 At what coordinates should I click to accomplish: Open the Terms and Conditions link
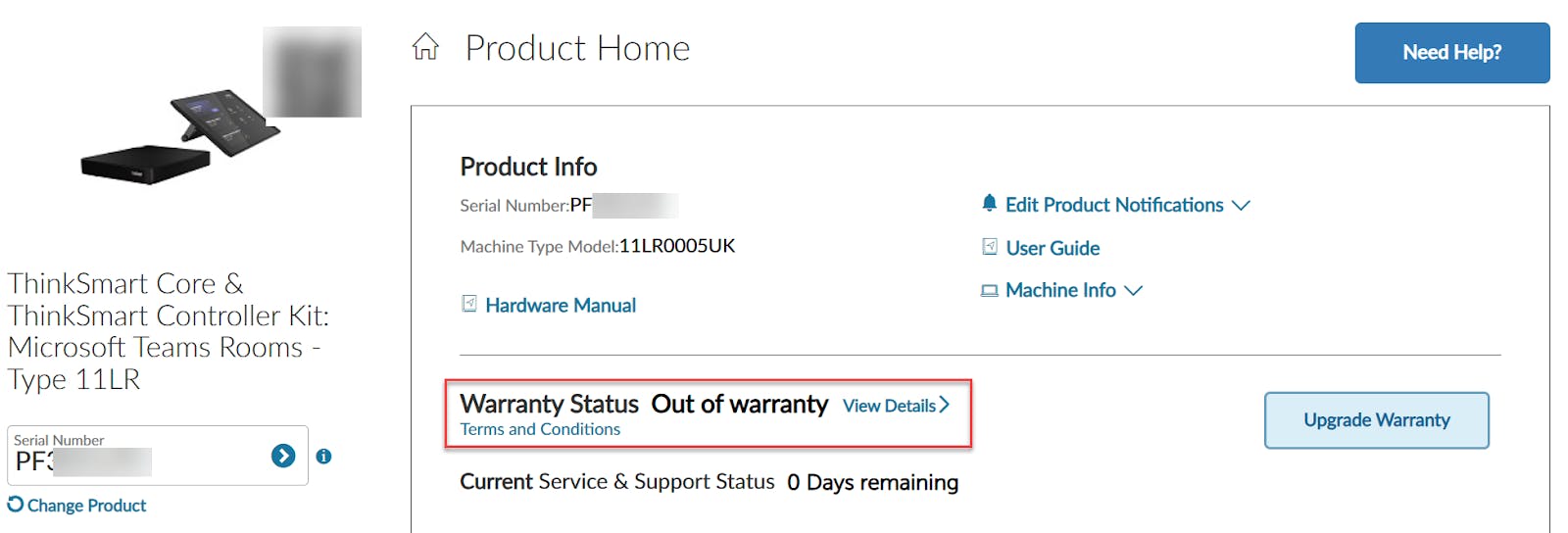(x=540, y=429)
